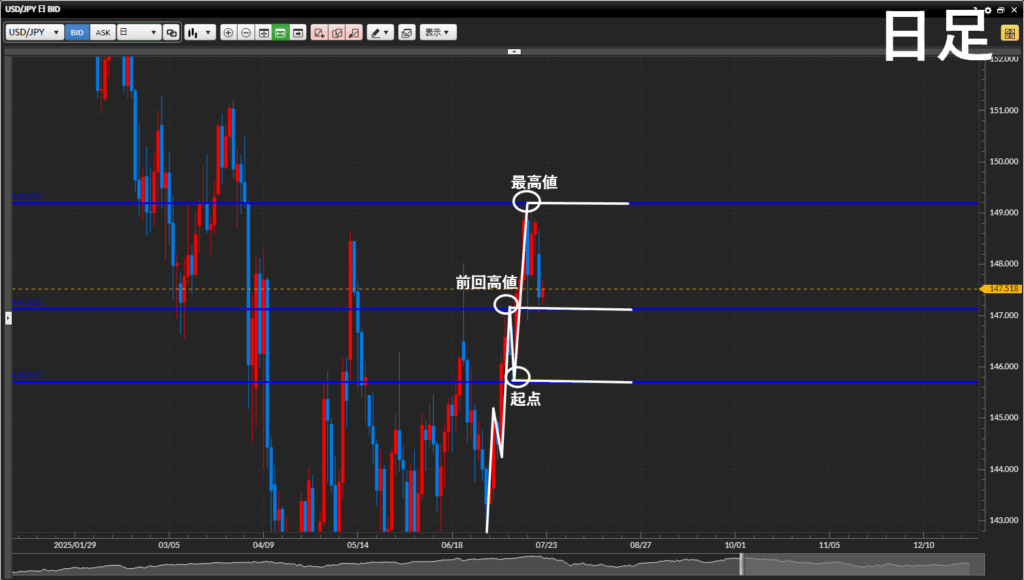
Task: Click the navigator range handle at bottom
Action: 741,564
